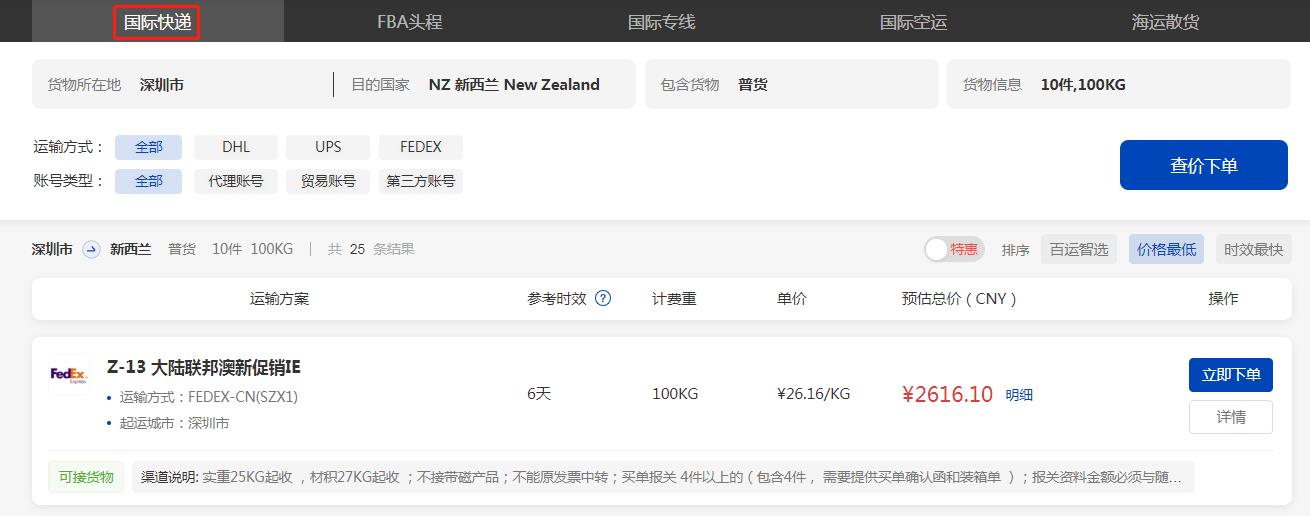Image resolution: width=1310 pixels, height=516 pixels.
Task: Filter account type by 代理账号
Action: point(236,181)
